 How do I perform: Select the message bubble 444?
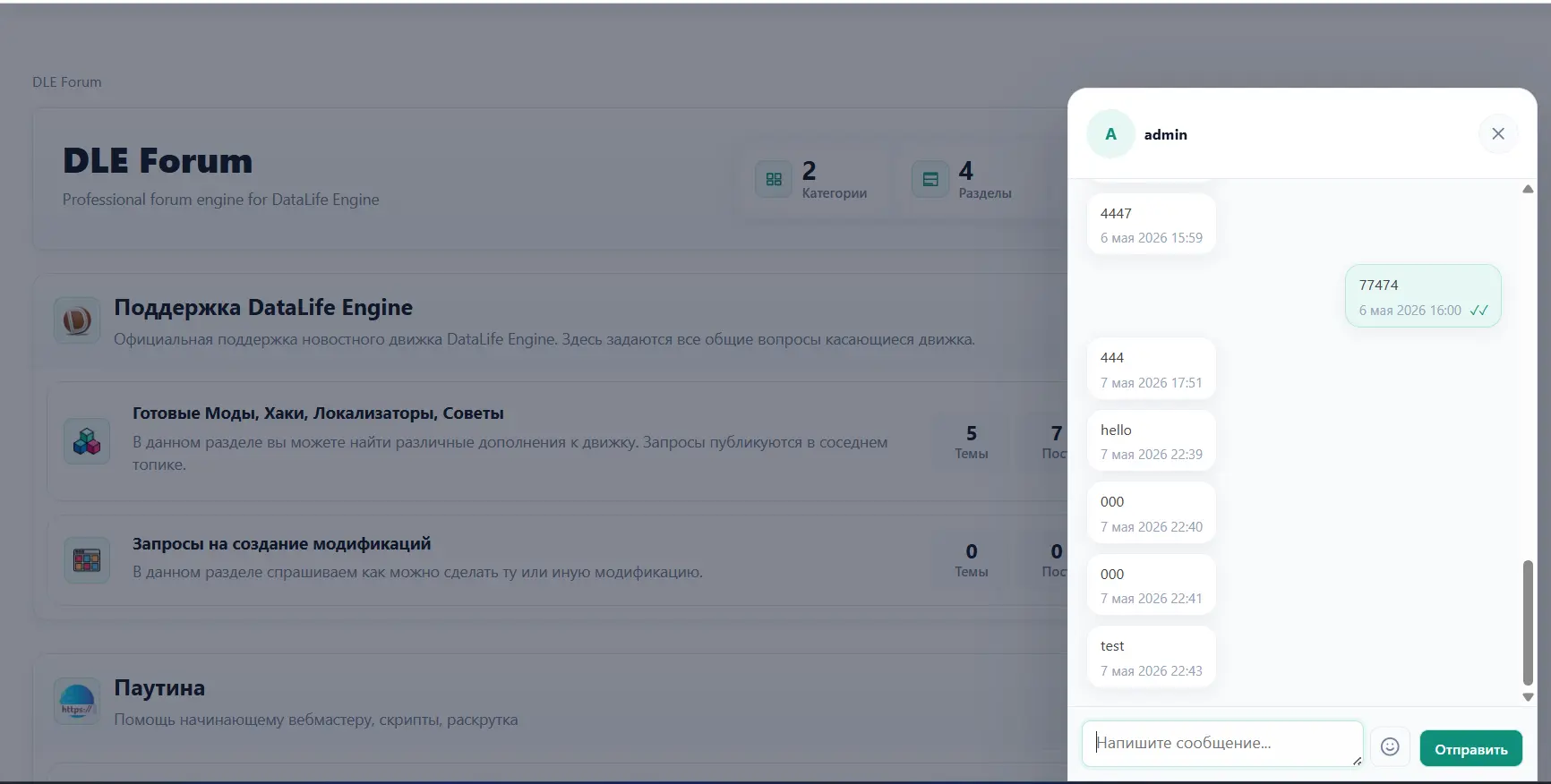1151,369
